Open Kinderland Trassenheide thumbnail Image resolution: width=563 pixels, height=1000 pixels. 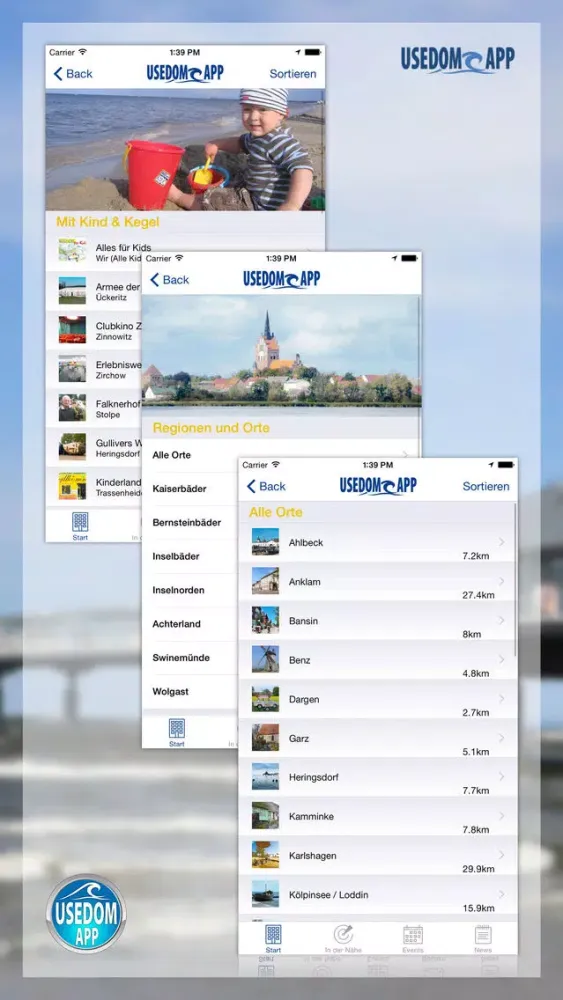[72, 486]
